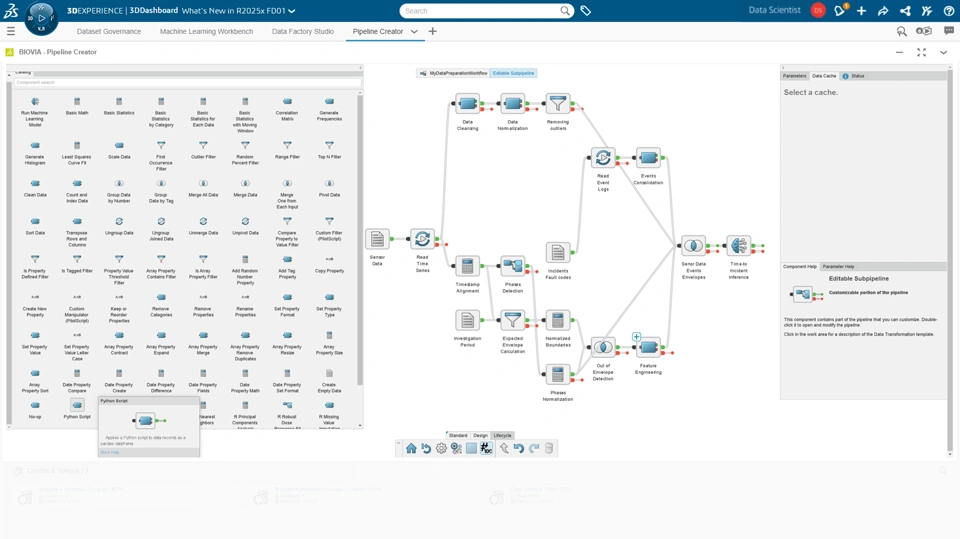Choose the Outlier Filter component
The width and height of the screenshot is (960, 539).
[203, 150]
